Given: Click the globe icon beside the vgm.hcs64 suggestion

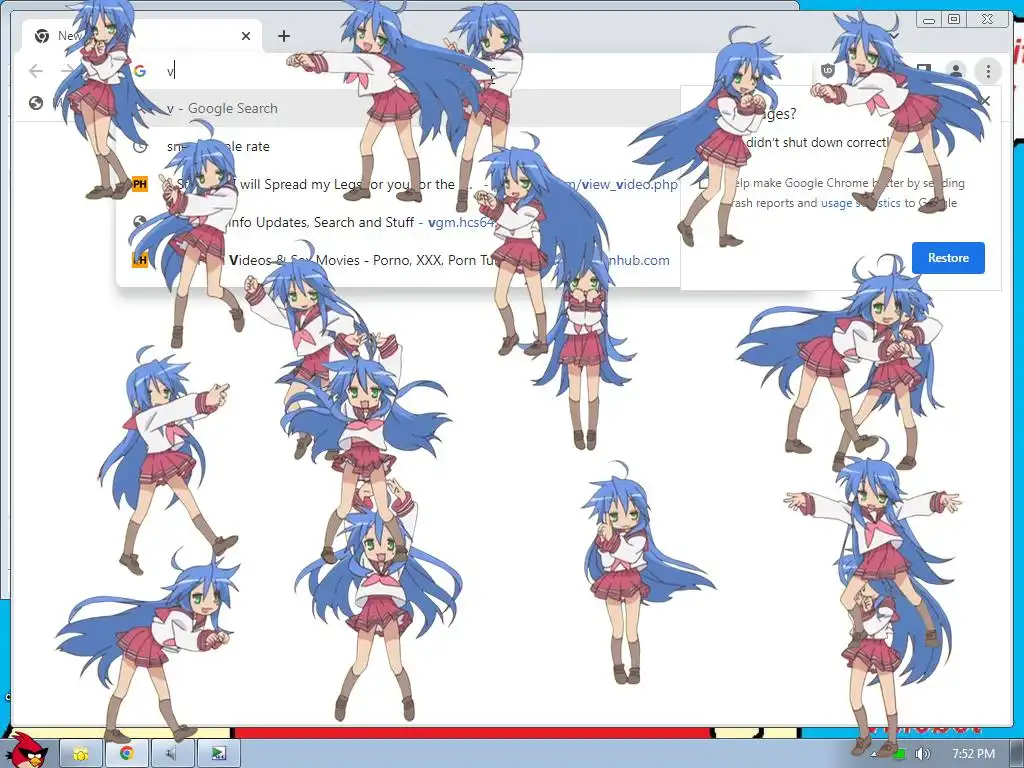Looking at the screenshot, I should [x=140, y=222].
